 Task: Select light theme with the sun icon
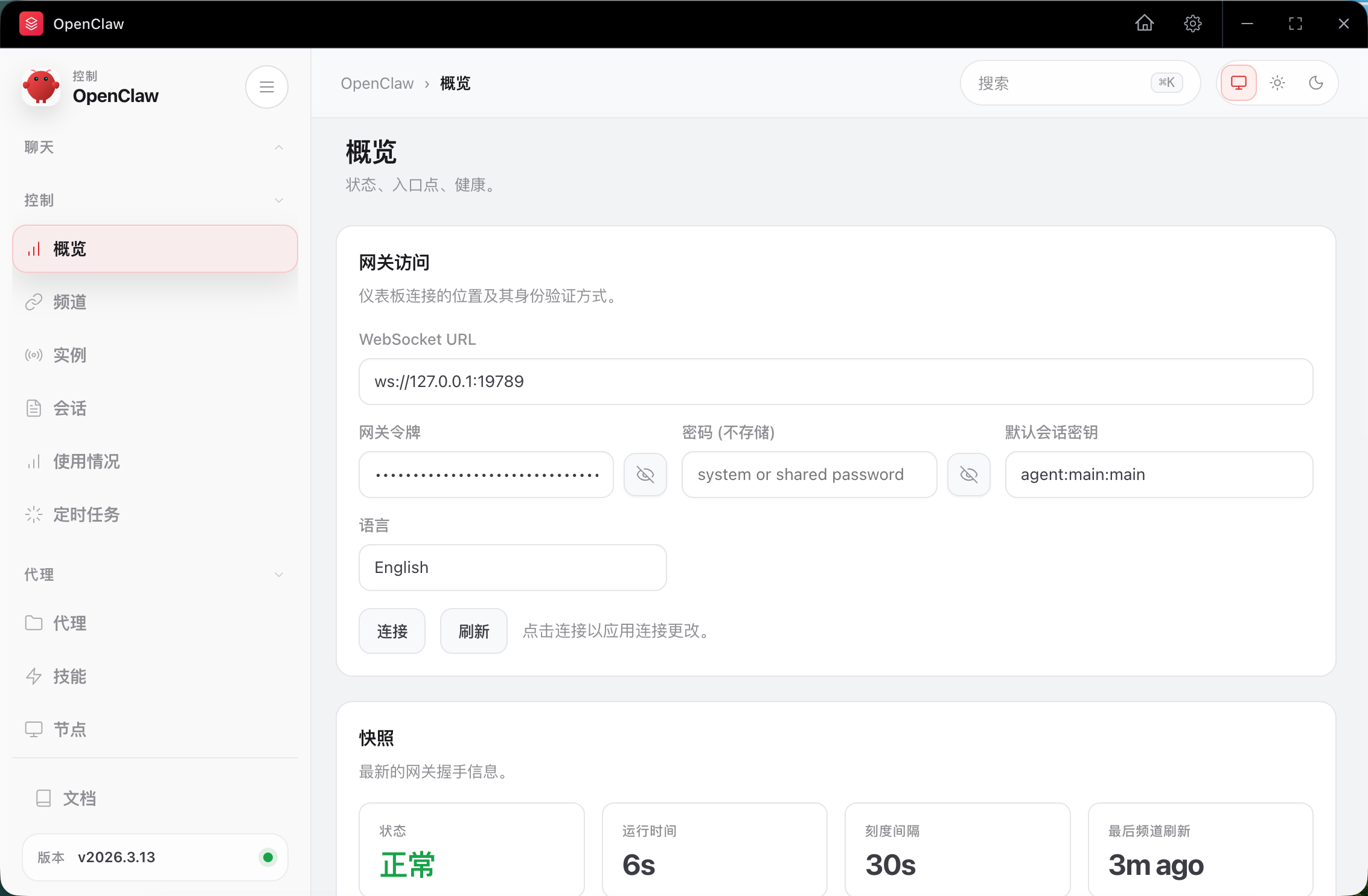[x=1277, y=83]
